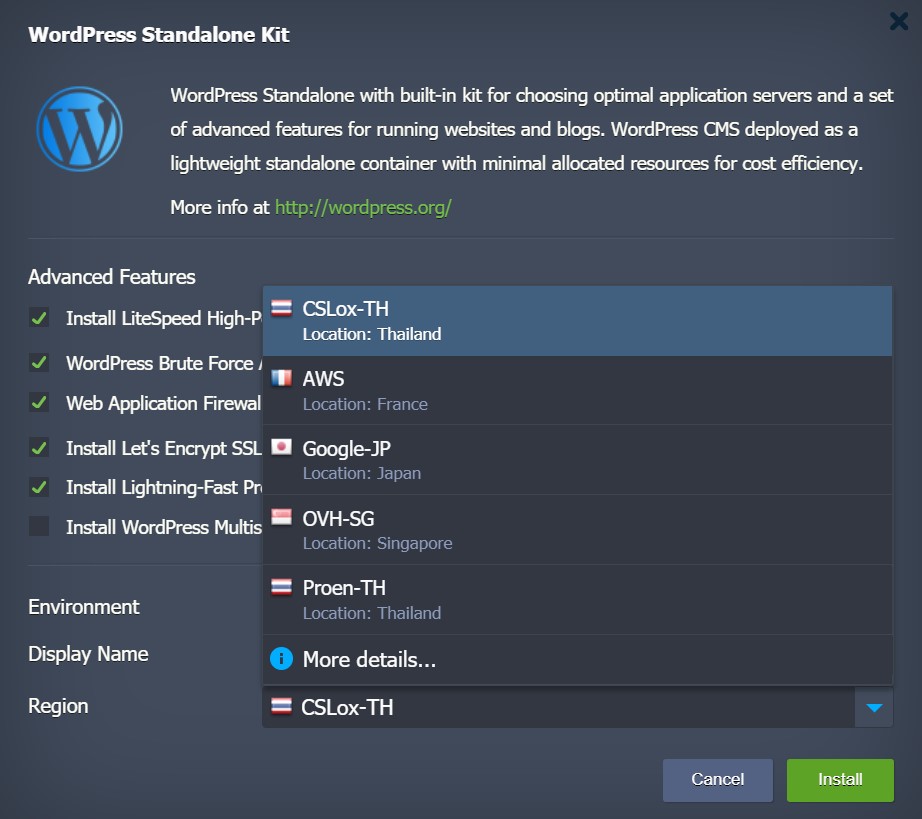
Task: Click the Display Name label
Action: pyautogui.click(x=88, y=654)
